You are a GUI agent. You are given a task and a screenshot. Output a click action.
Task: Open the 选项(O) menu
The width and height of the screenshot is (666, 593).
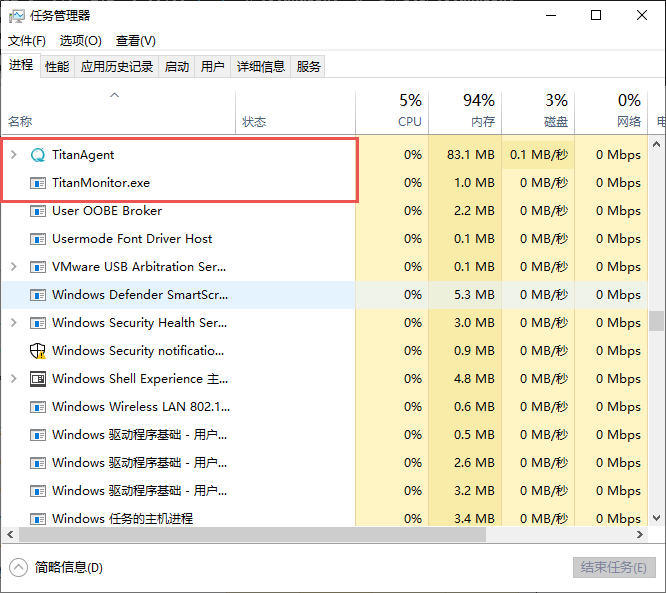pos(81,41)
